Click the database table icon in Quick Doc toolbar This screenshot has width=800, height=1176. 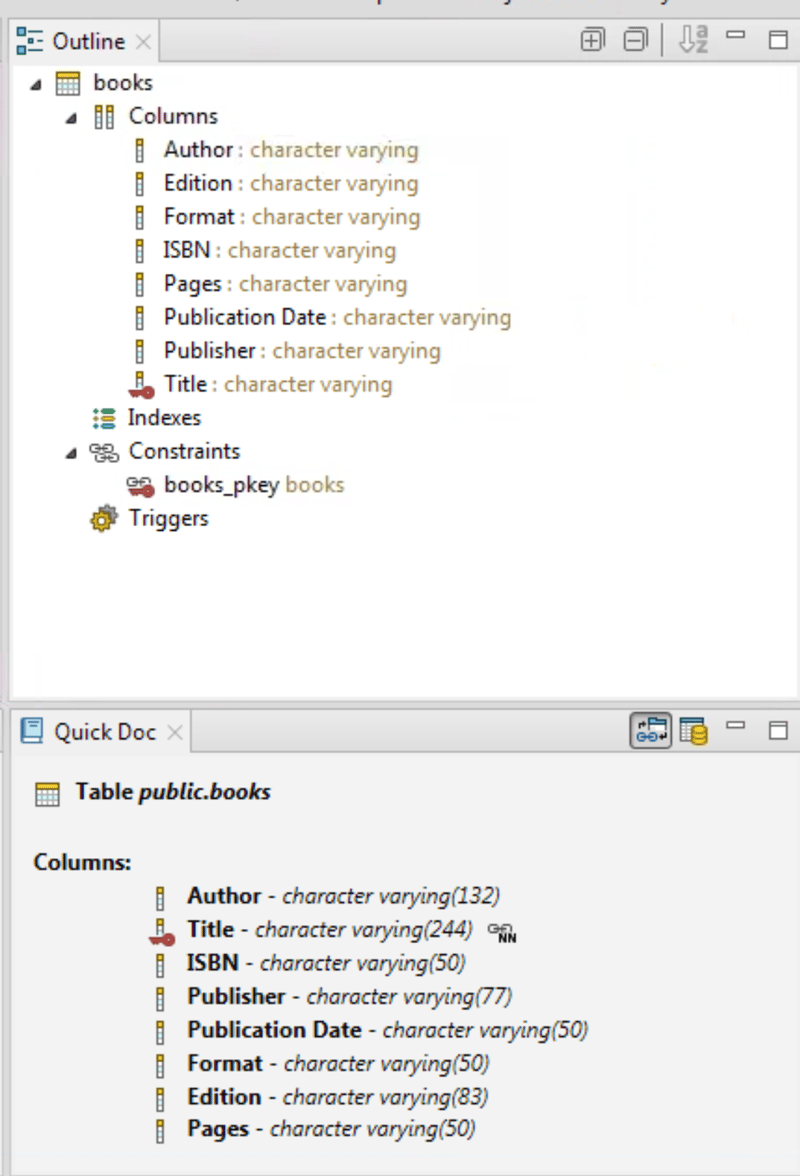pyautogui.click(x=694, y=730)
